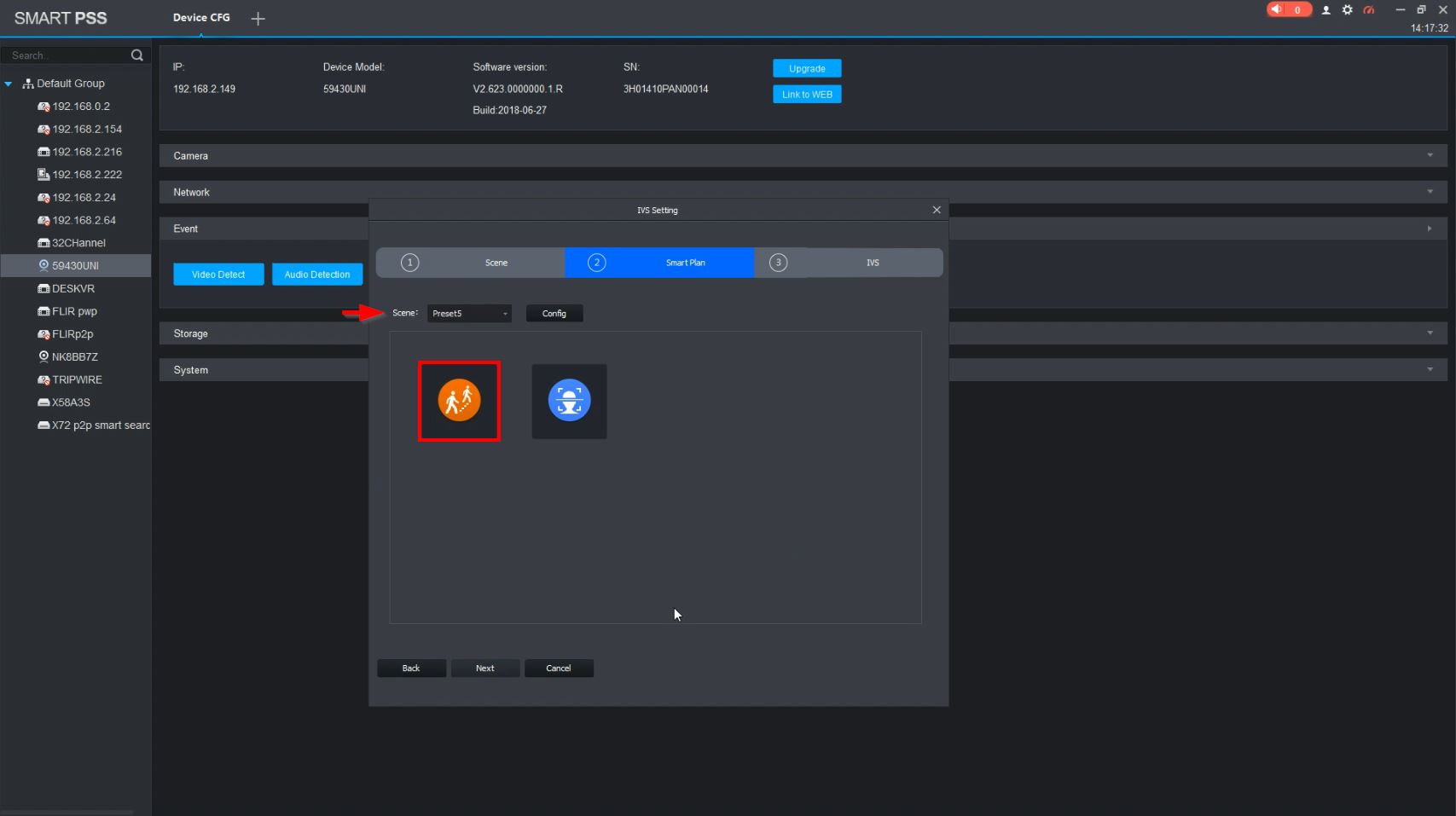Screen dimensions: 1456x816
Task: Select device 192.168.2.222
Action: 87,175
